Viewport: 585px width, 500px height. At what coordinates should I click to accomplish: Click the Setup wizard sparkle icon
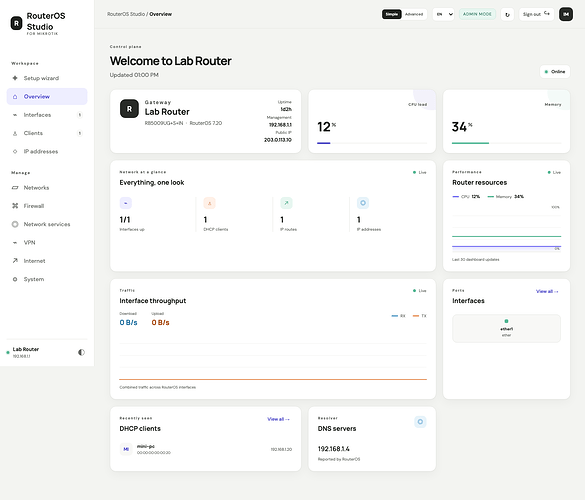coord(15,78)
